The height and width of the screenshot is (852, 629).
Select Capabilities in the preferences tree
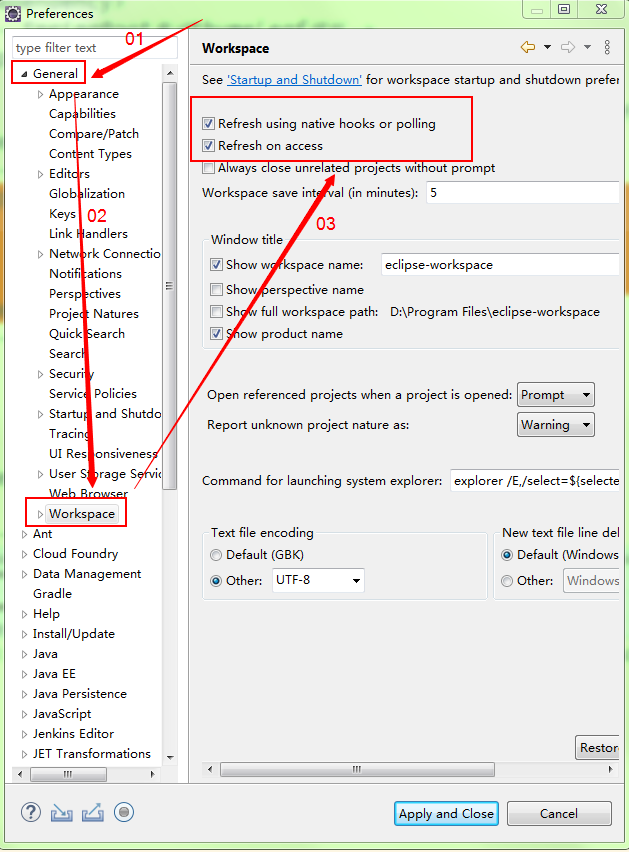click(x=82, y=114)
